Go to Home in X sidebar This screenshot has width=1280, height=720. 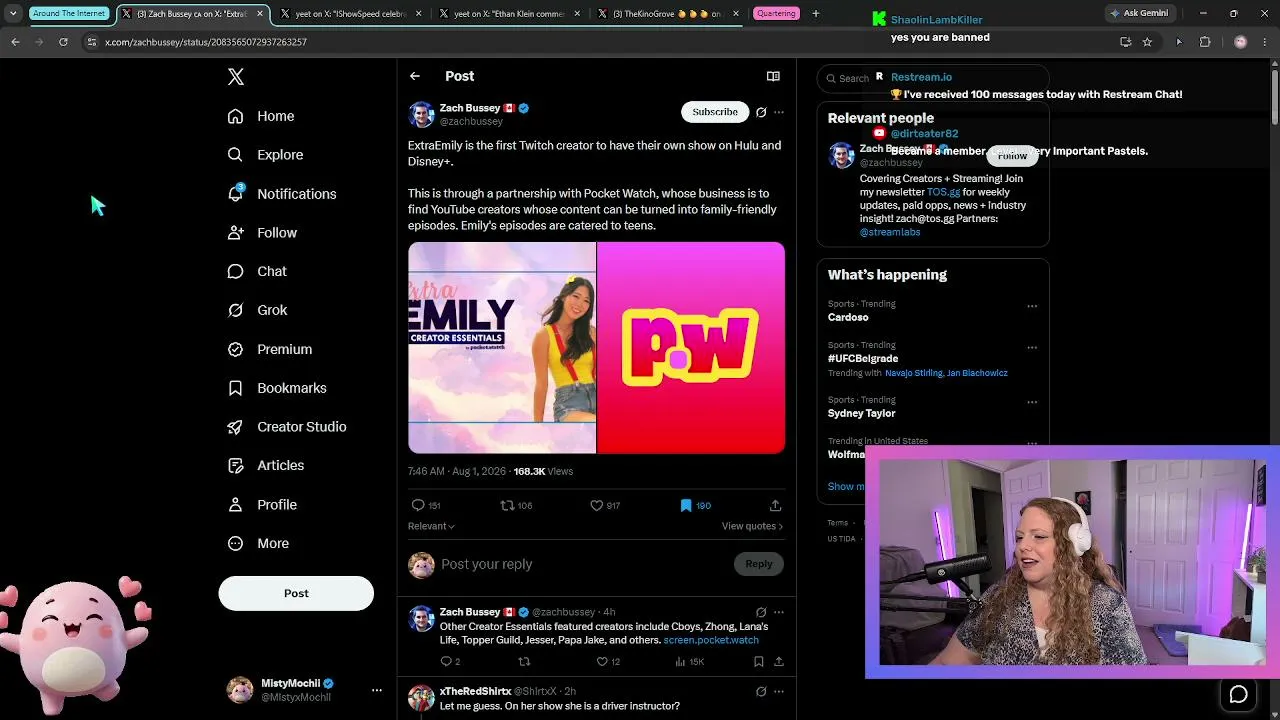(261, 116)
